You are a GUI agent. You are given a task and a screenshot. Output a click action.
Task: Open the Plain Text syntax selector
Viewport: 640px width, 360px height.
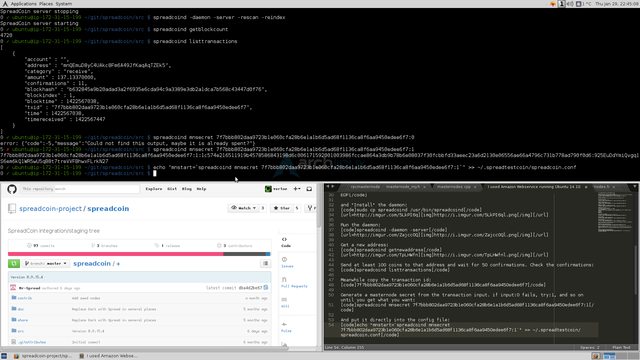click(621, 347)
